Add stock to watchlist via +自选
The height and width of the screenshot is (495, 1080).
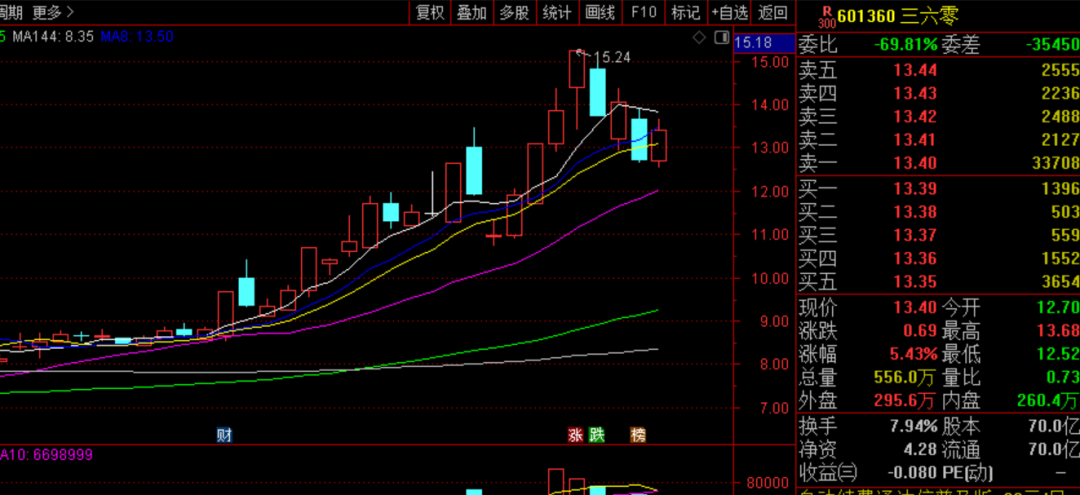point(729,13)
